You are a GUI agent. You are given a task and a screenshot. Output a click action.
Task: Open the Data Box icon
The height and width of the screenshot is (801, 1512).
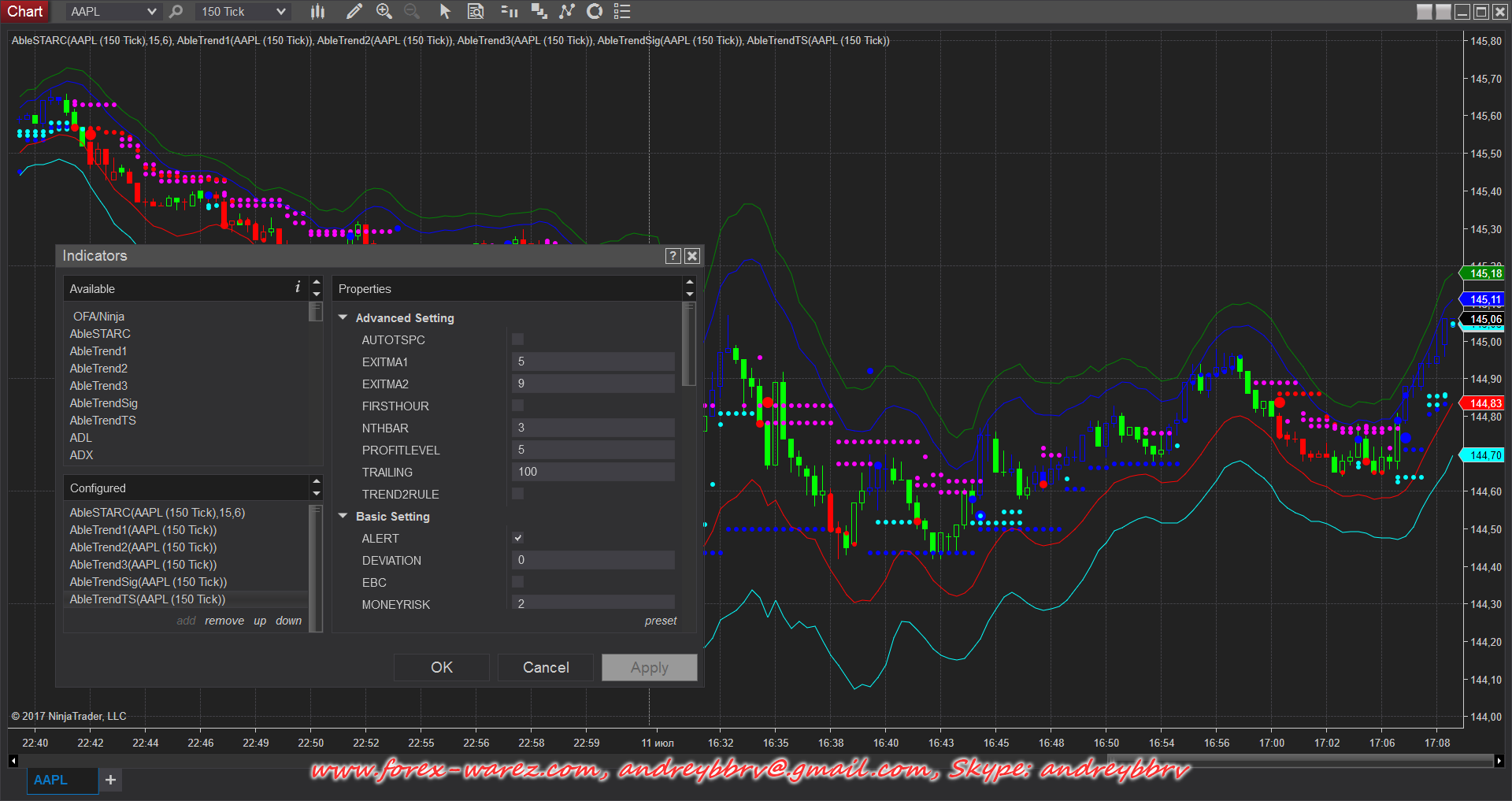[x=476, y=11]
